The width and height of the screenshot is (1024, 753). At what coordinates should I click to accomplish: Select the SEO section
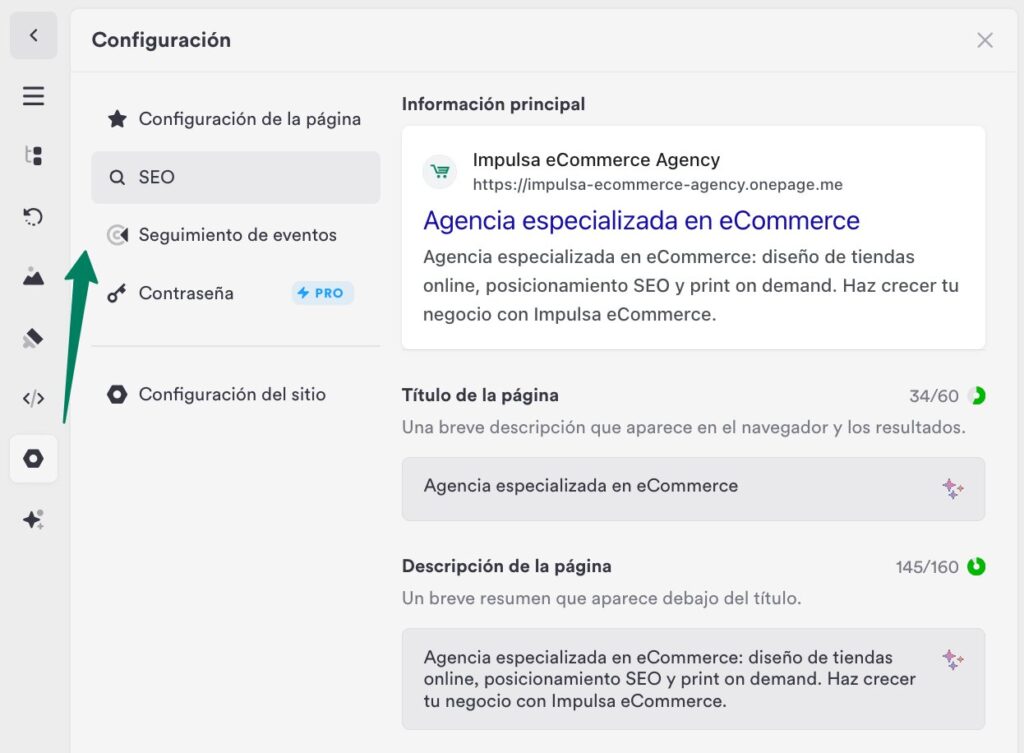235,177
